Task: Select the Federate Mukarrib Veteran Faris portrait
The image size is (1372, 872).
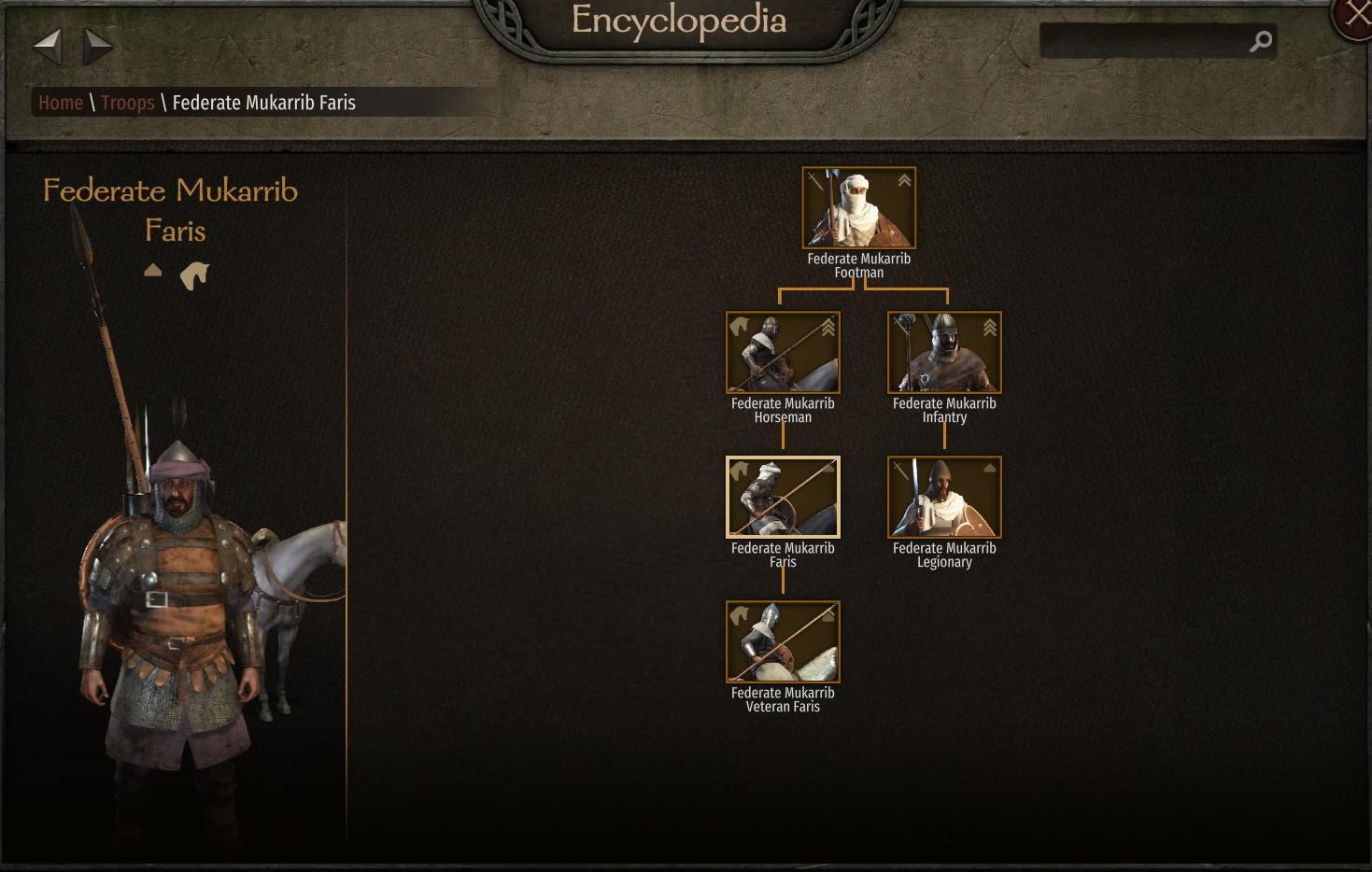Action: point(783,642)
